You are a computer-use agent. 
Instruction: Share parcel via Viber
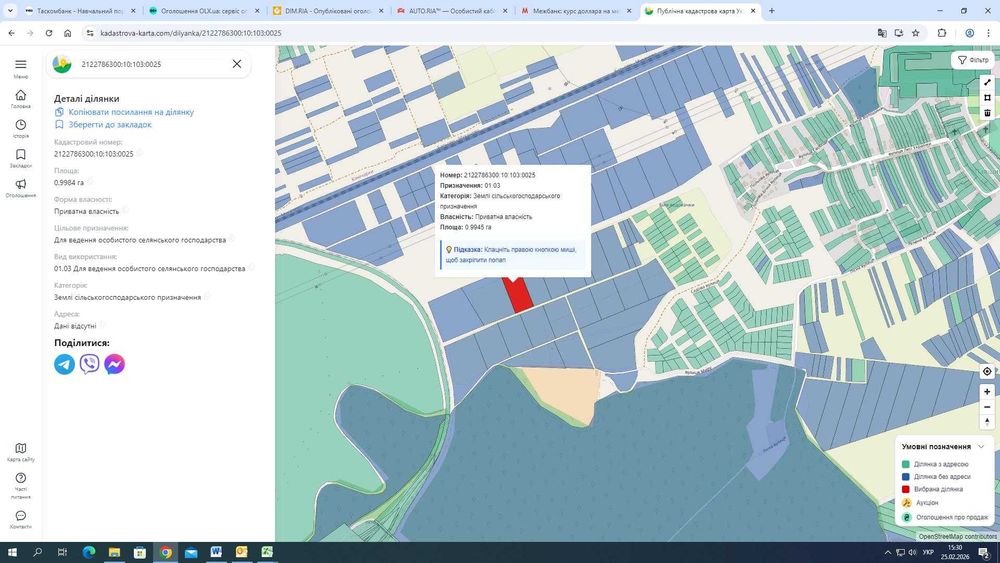coord(89,364)
